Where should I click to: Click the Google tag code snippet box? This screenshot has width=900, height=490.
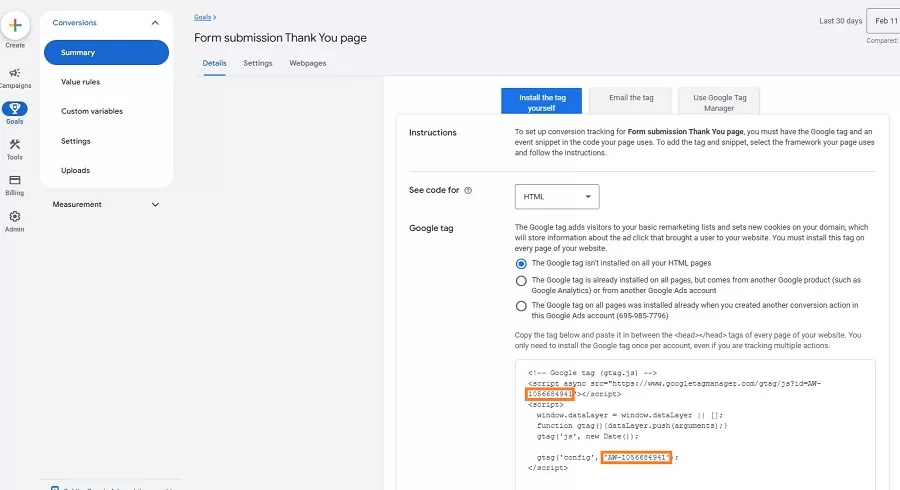[x=695, y=425]
